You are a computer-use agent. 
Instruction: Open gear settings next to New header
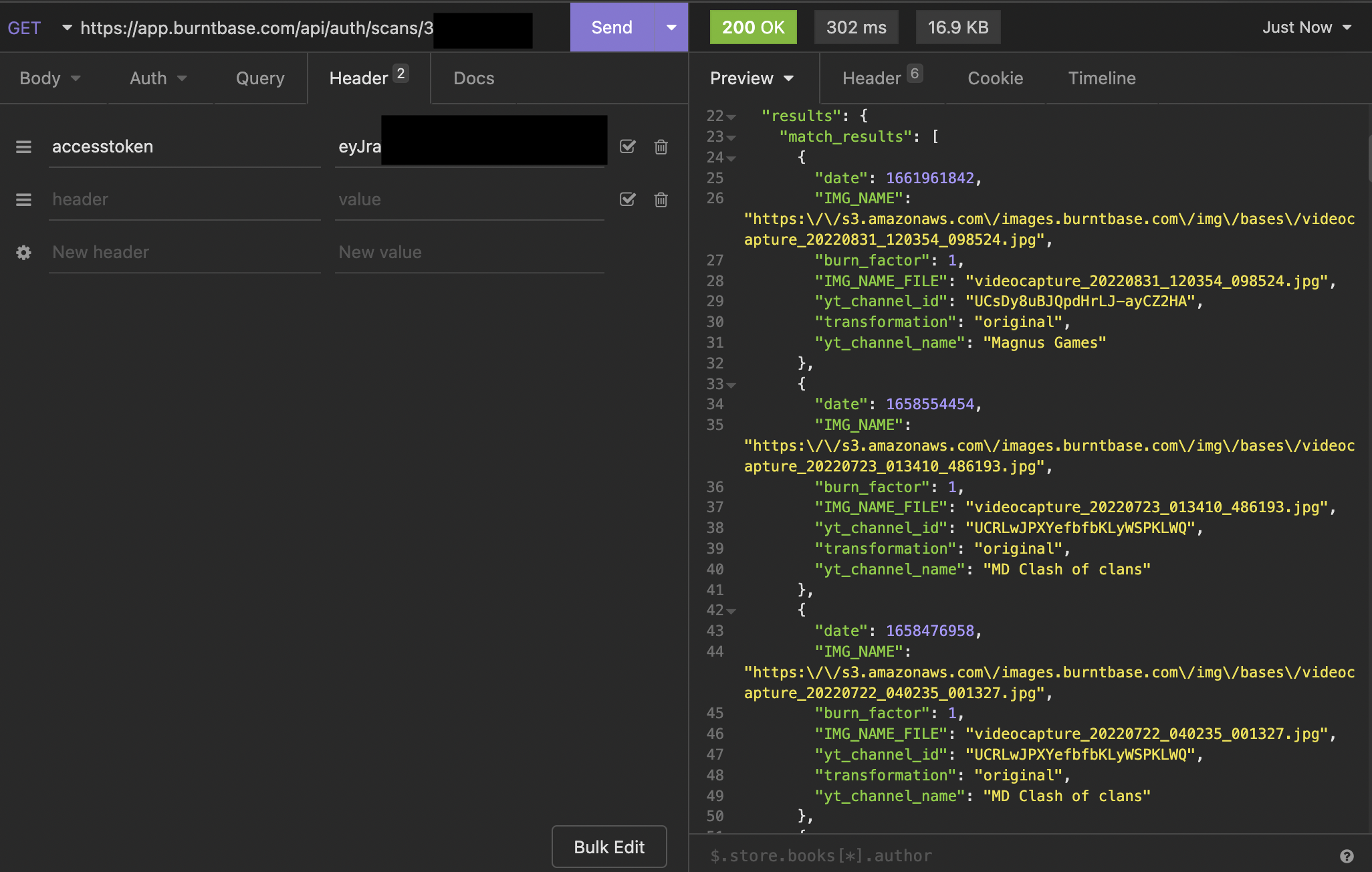(23, 253)
